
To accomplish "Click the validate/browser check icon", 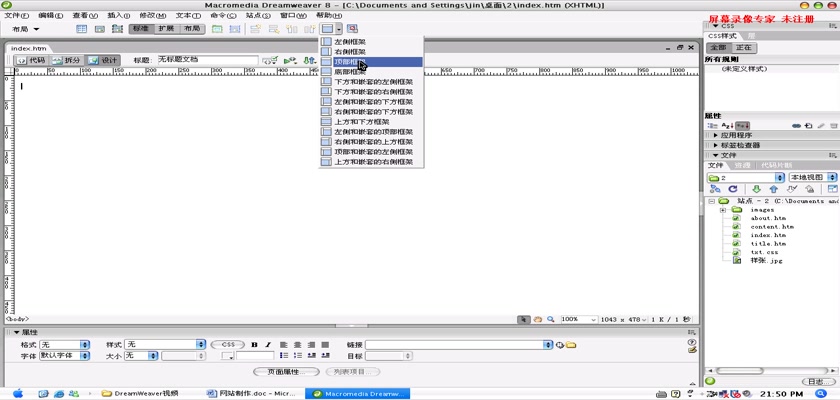I will [x=269, y=61].
